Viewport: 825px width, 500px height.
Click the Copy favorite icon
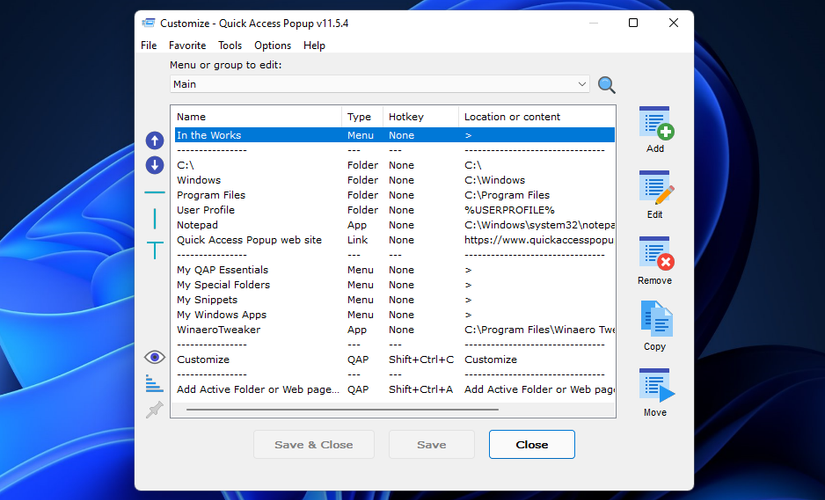[x=656, y=319]
